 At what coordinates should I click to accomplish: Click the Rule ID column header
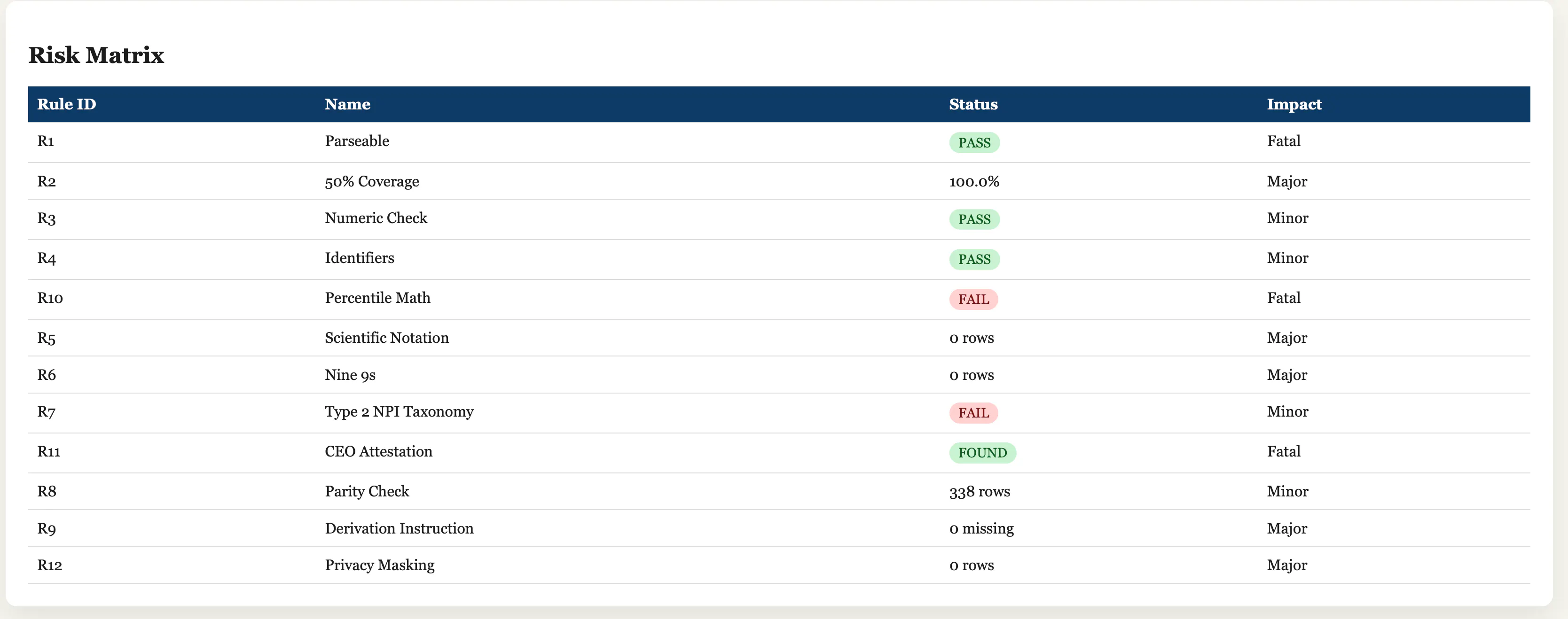pos(66,105)
